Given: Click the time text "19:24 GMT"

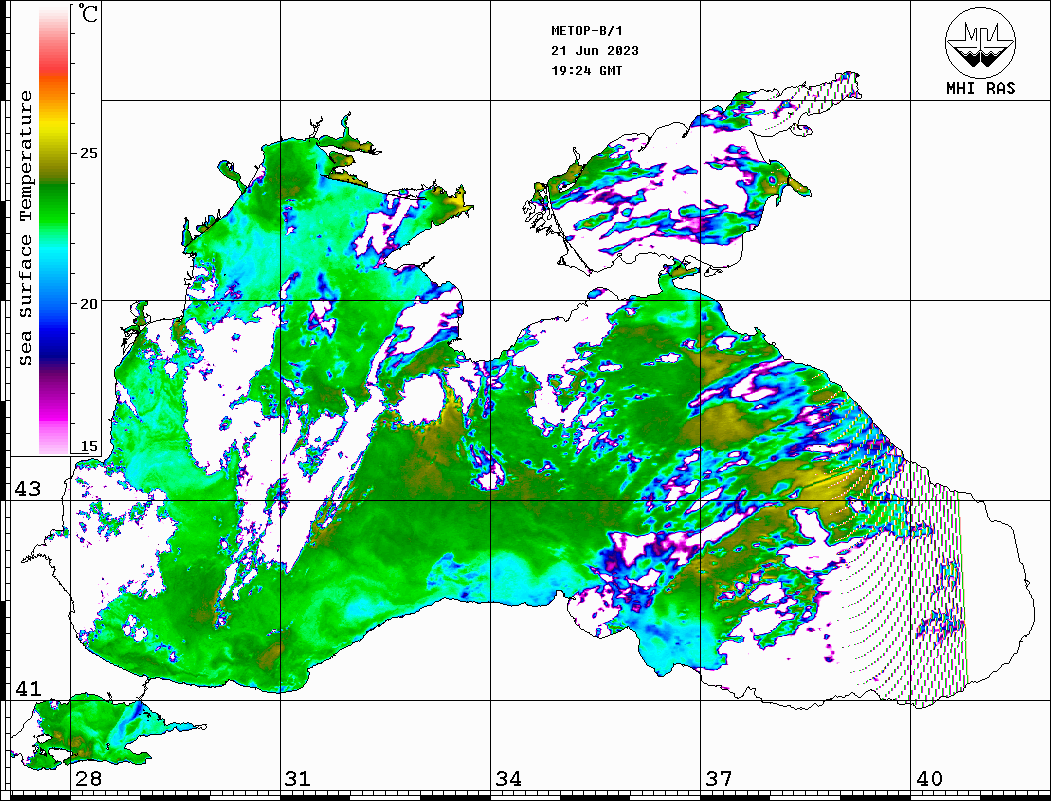Looking at the screenshot, I should point(586,70).
